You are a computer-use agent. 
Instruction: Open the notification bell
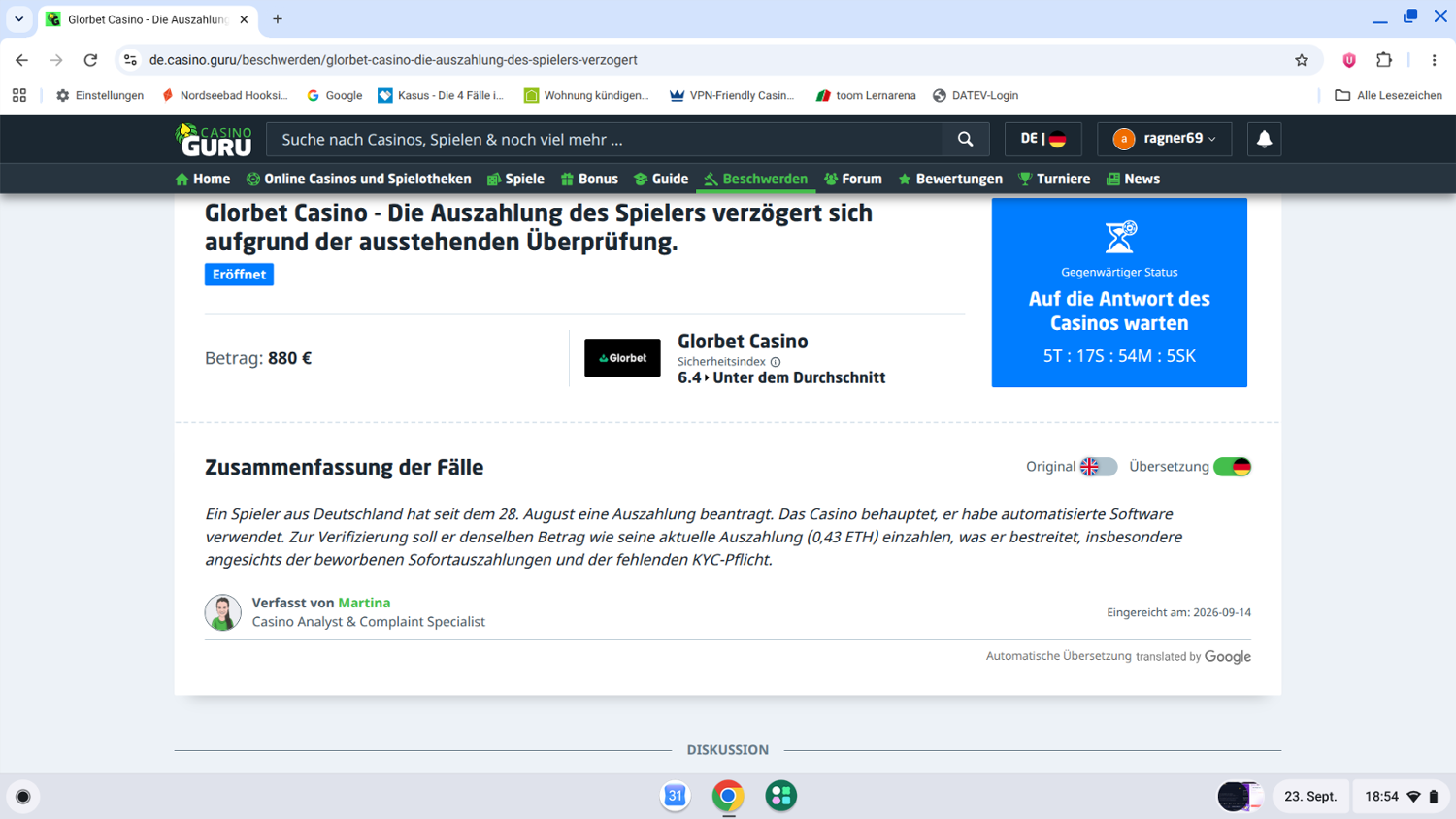pos(1264,139)
